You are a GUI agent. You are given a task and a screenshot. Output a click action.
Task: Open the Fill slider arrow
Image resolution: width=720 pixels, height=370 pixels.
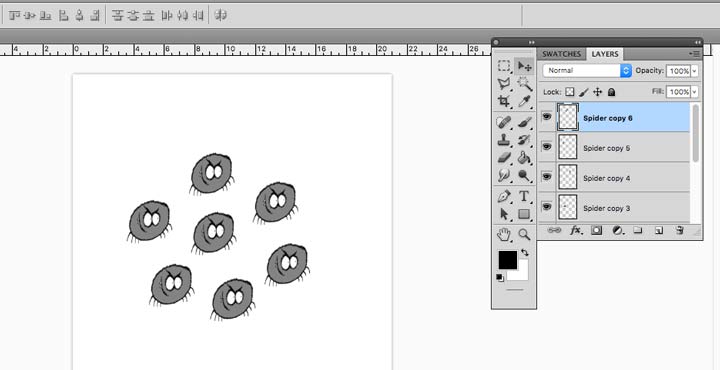point(694,92)
